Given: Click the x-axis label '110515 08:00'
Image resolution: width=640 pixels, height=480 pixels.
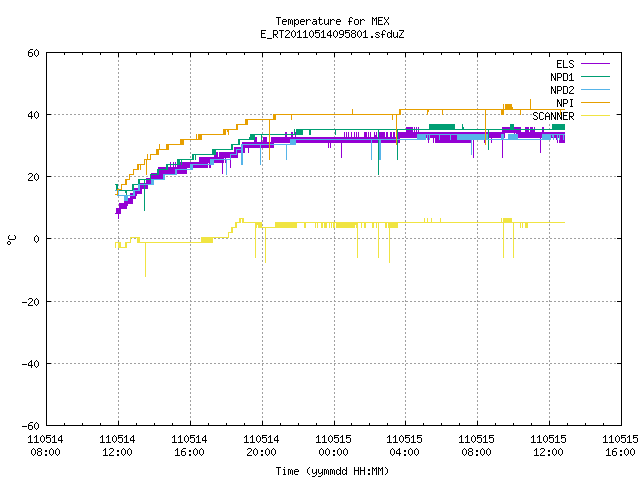Looking at the screenshot, I should 476,446.
